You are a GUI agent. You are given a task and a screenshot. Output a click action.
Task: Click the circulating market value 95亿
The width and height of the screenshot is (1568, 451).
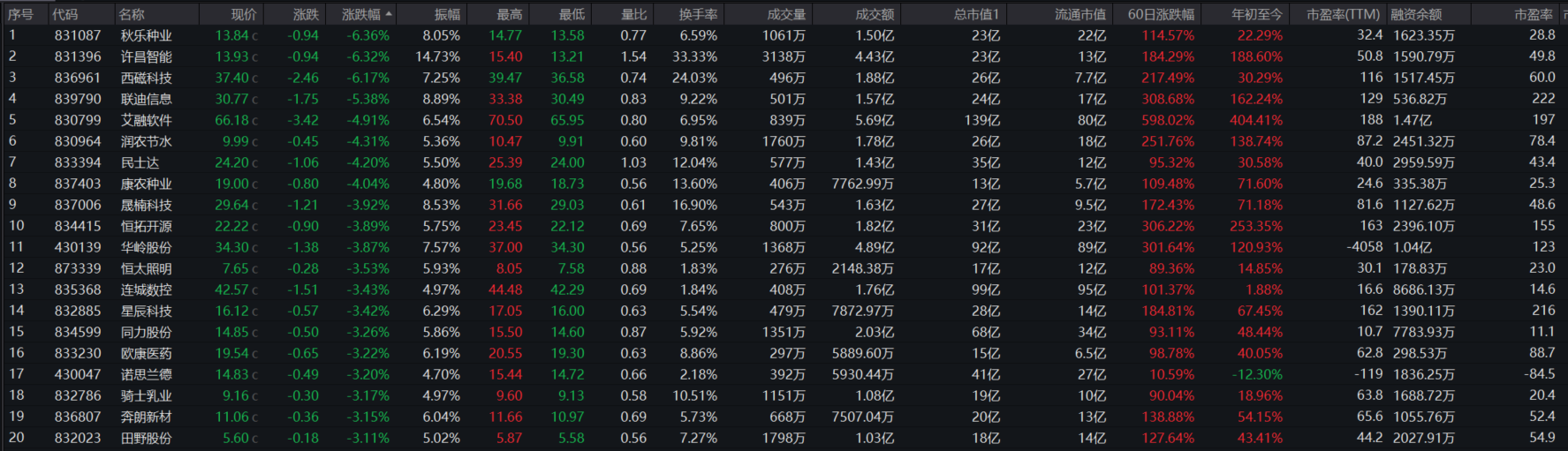point(1092,289)
